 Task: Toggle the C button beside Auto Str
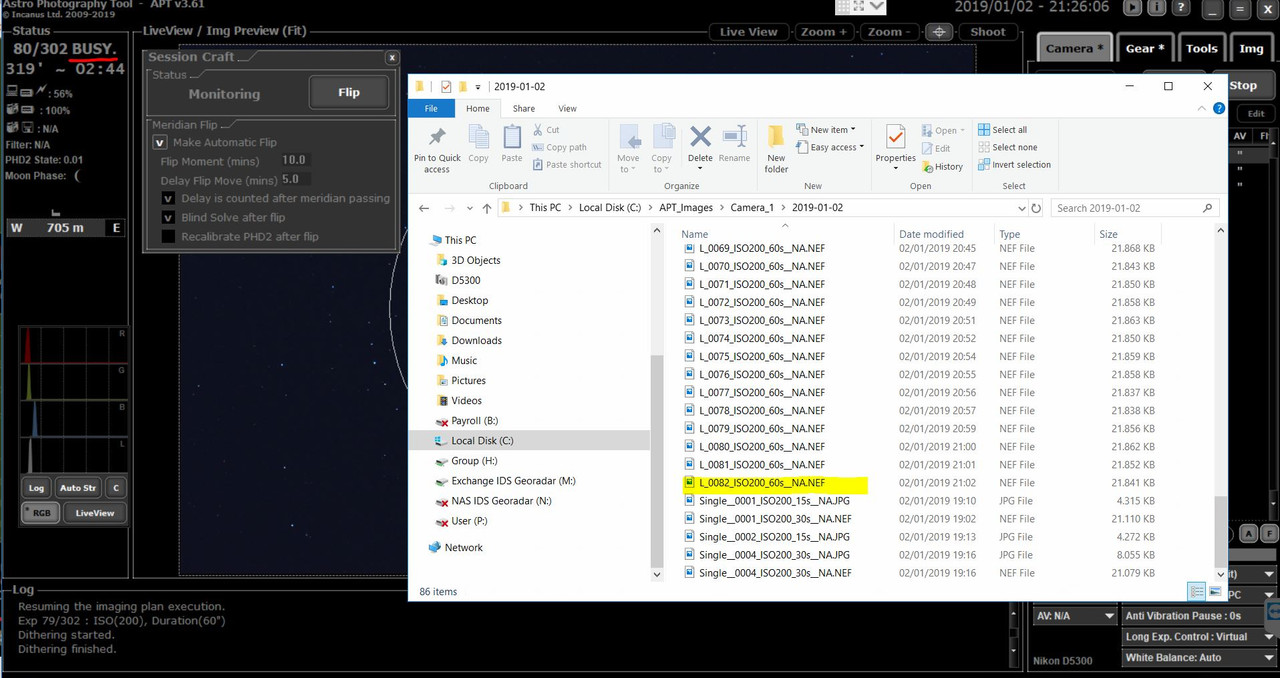tap(116, 488)
